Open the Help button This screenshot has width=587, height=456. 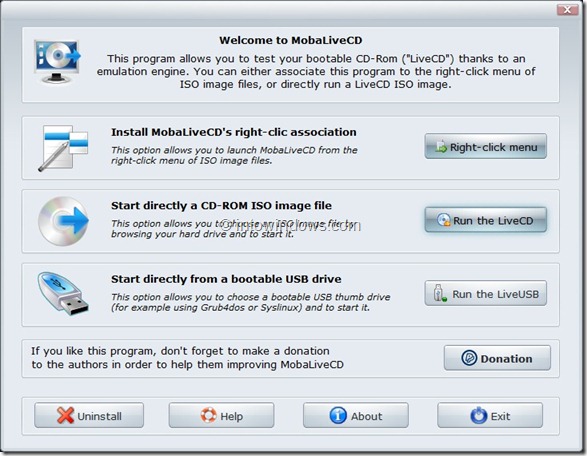(x=221, y=415)
